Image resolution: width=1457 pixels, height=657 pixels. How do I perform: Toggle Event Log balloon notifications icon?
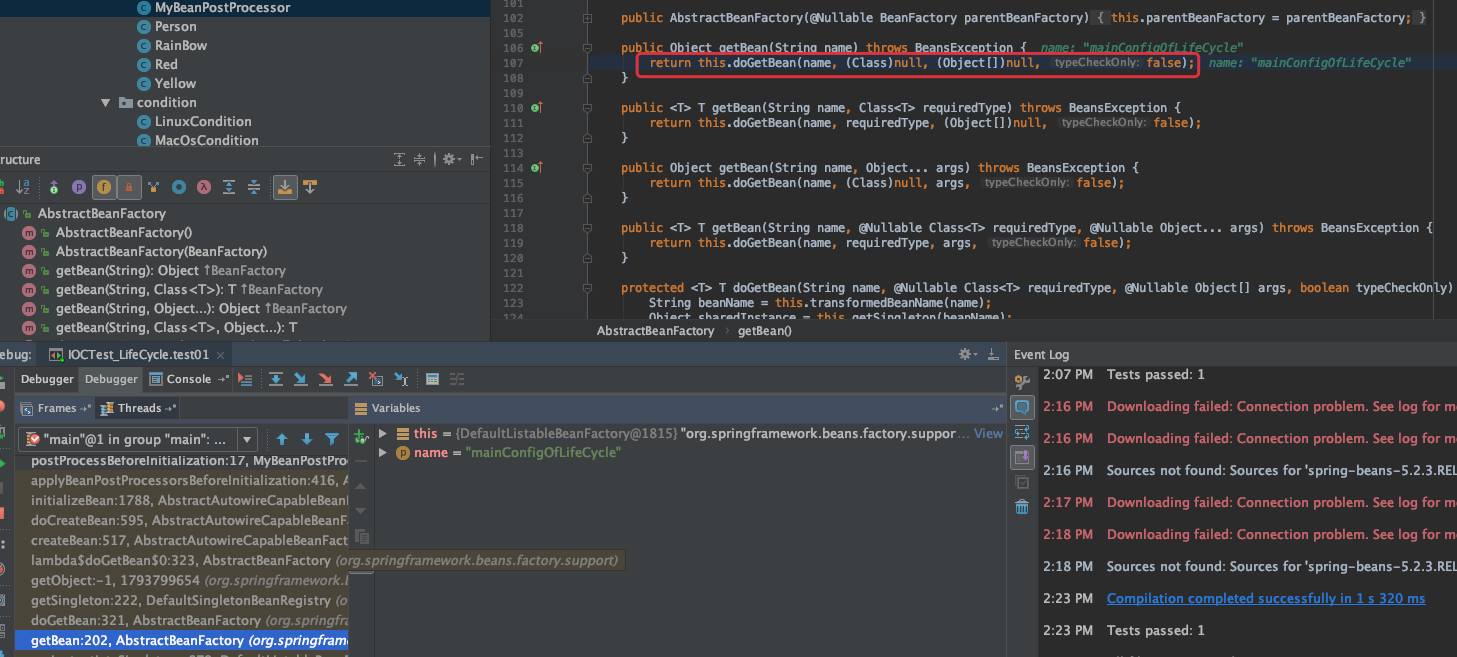pos(1022,407)
